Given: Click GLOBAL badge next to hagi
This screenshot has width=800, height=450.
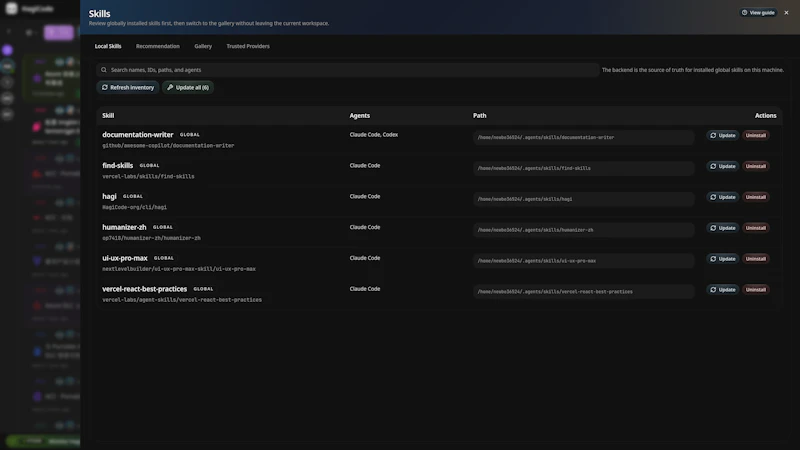Looking at the screenshot, I should click(x=133, y=196).
